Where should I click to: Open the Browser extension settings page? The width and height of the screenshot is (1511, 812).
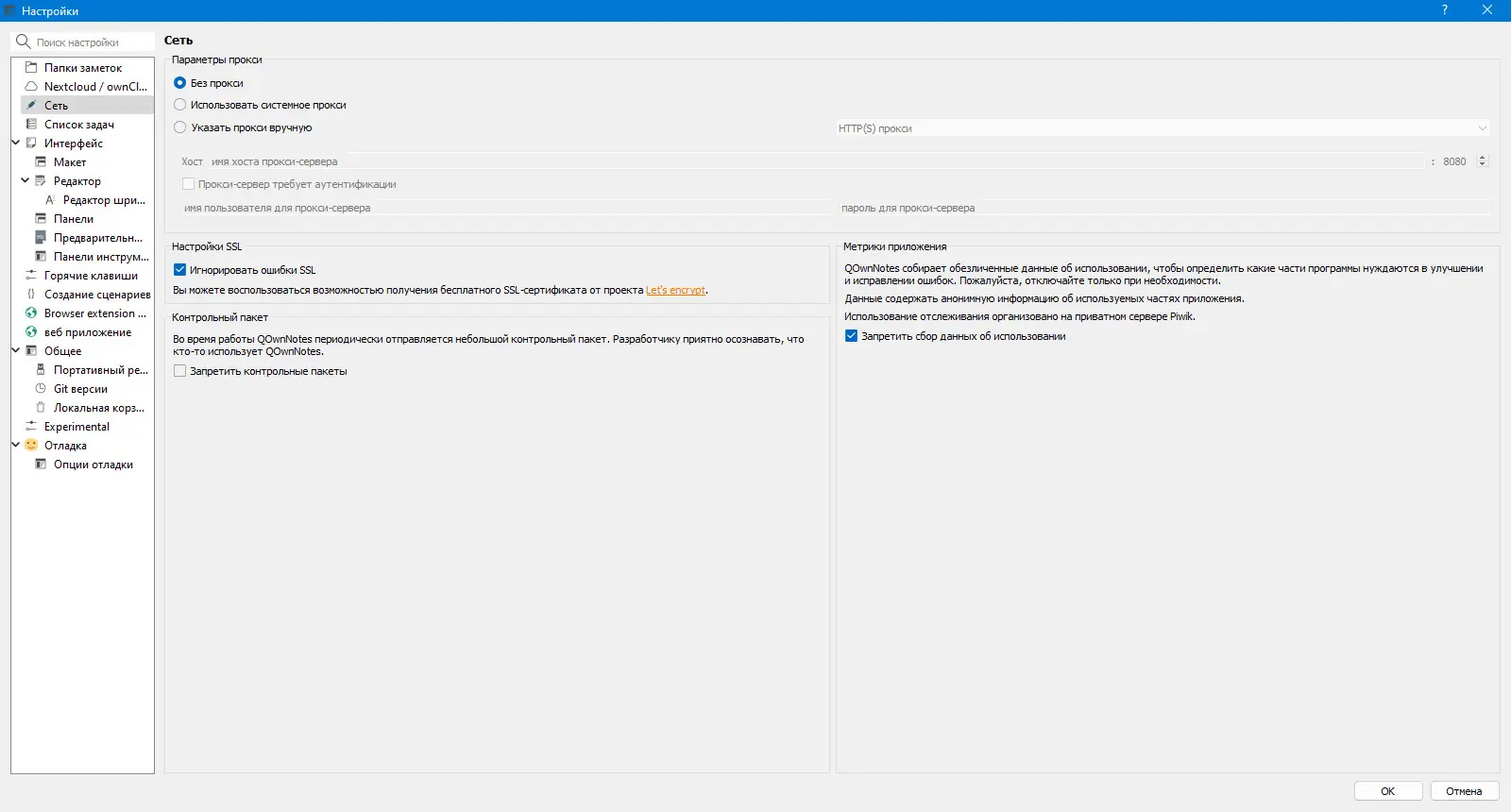[x=95, y=313]
